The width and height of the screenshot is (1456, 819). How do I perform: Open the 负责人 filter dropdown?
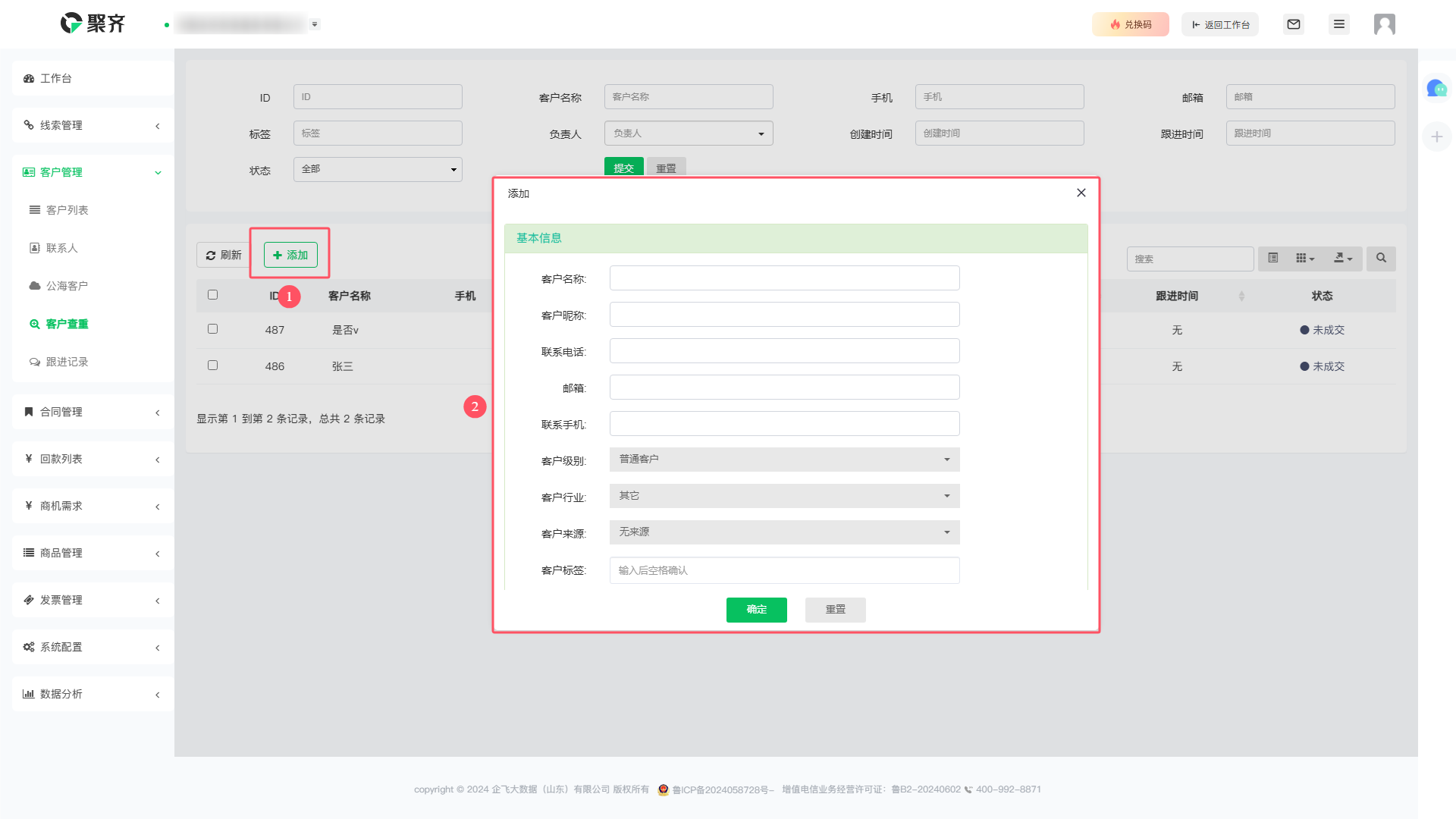(689, 133)
